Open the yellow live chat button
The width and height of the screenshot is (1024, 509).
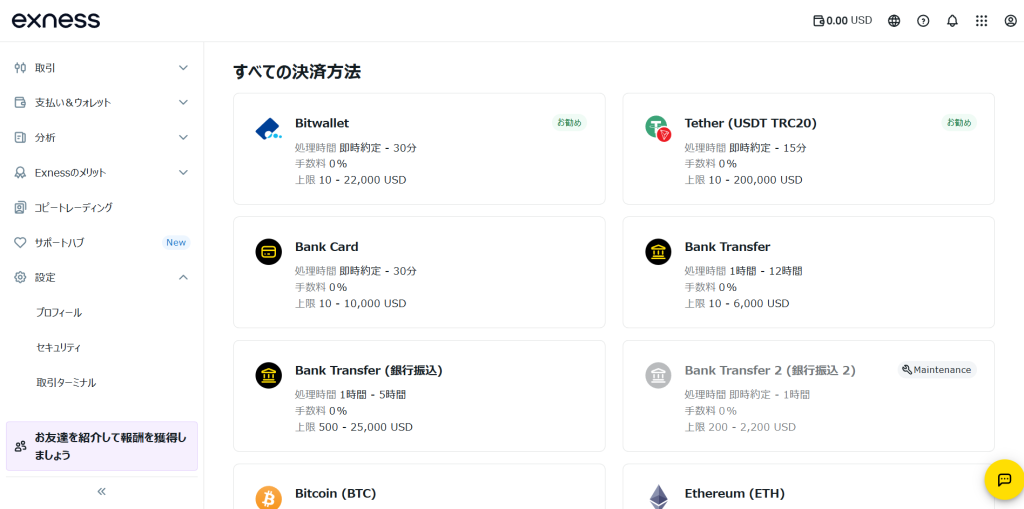point(1004,480)
